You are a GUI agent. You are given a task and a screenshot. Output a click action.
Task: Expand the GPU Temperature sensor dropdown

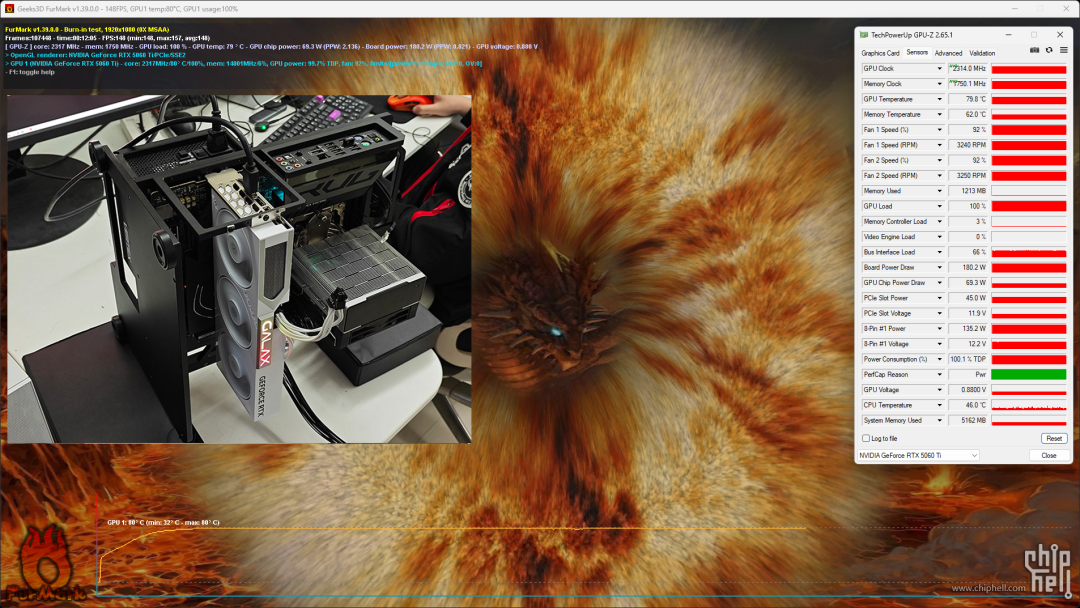click(x=939, y=99)
